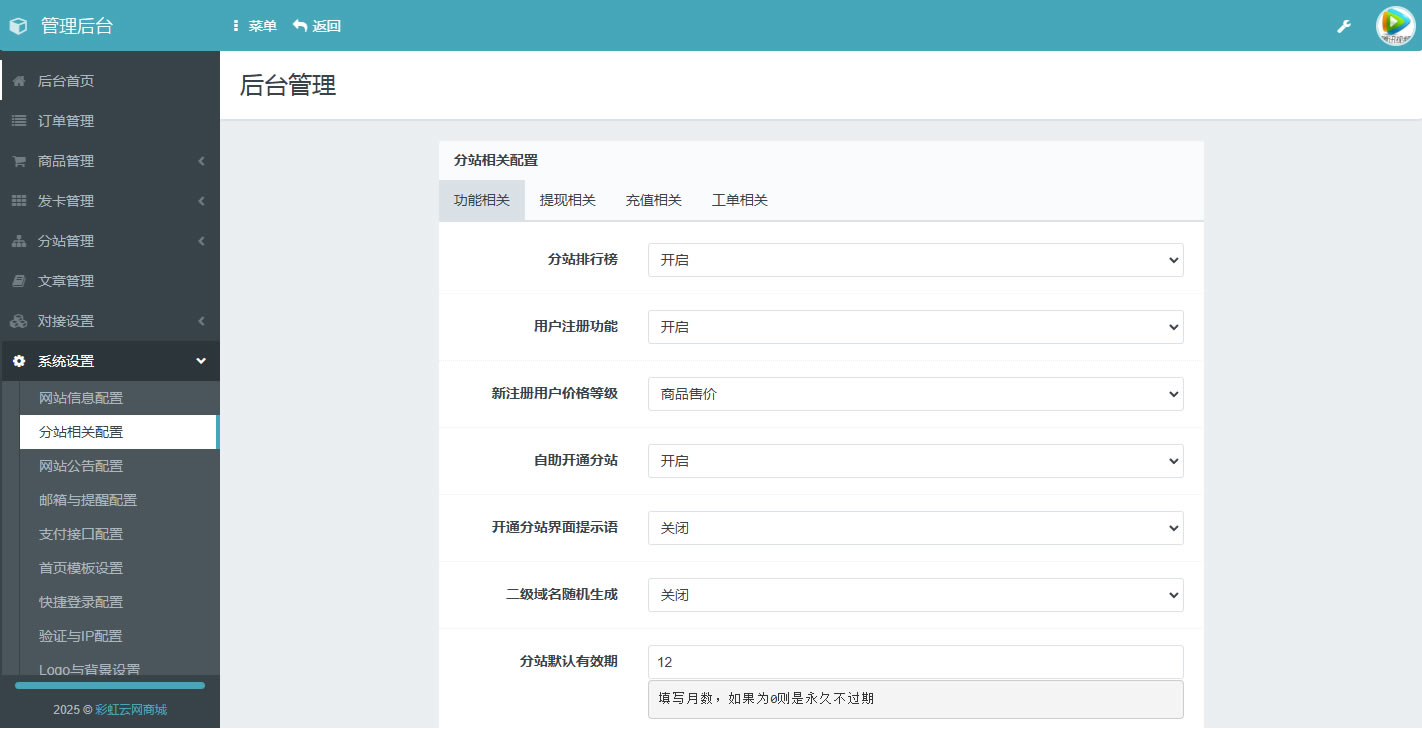Image resolution: width=1422 pixels, height=729 pixels.
Task: Click the book icon beside 文章管理
Action: point(19,281)
